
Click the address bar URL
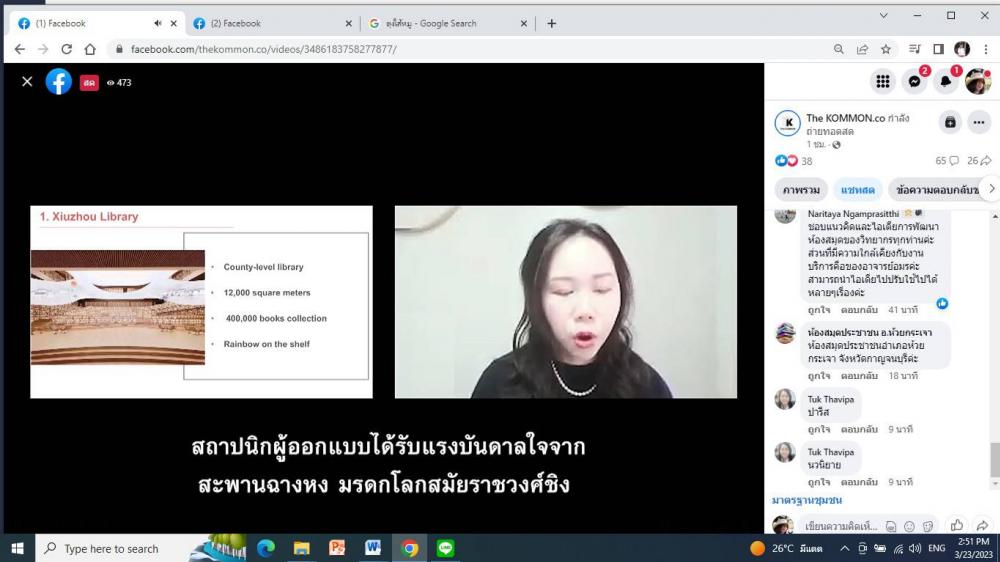[263, 49]
